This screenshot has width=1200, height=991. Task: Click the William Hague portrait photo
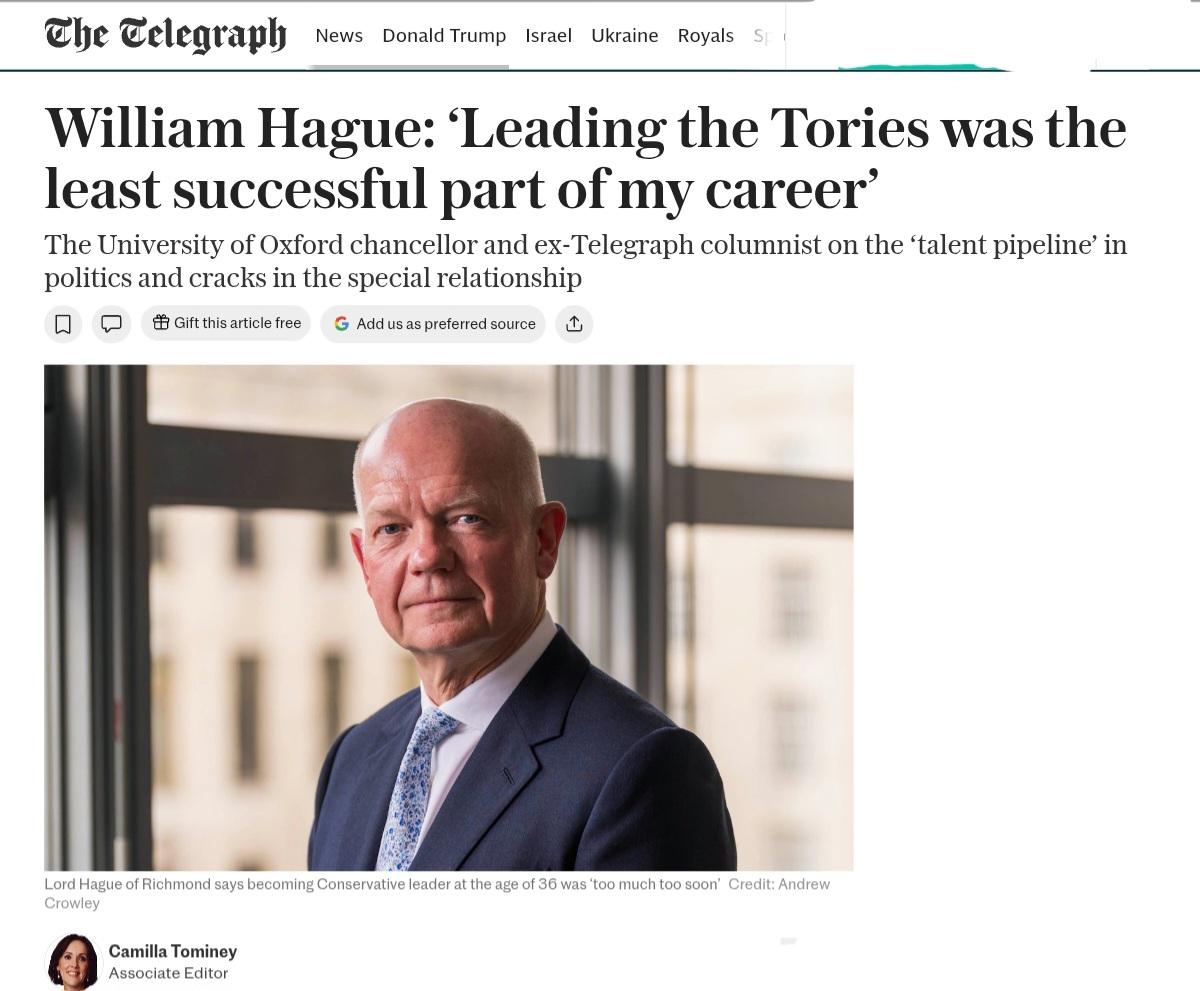[x=448, y=617]
